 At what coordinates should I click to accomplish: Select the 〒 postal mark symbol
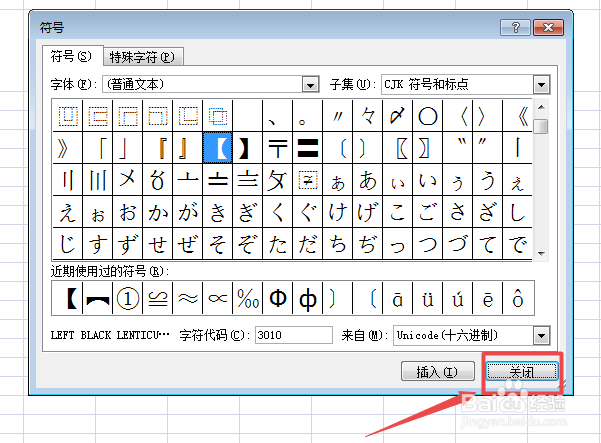coord(278,148)
